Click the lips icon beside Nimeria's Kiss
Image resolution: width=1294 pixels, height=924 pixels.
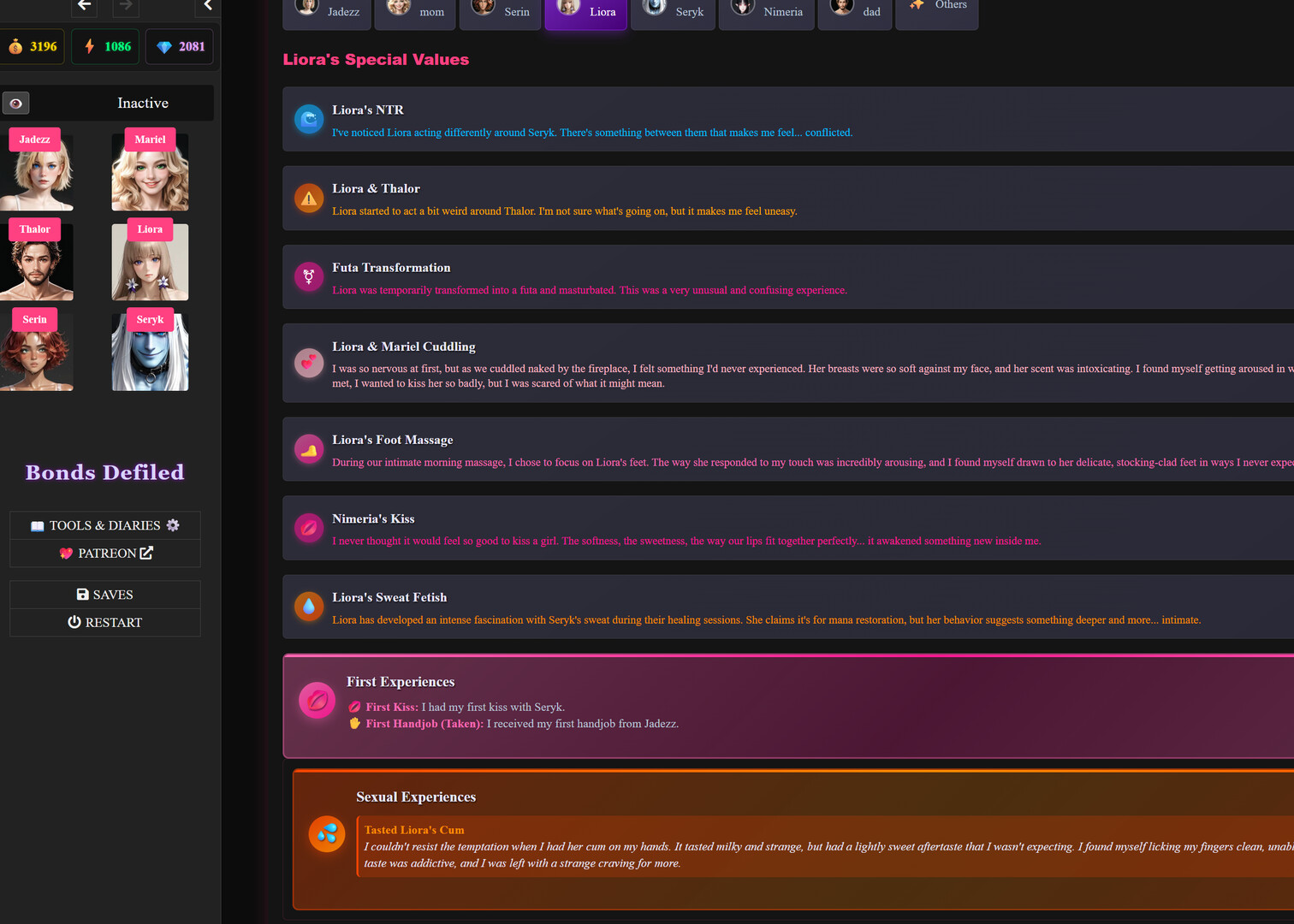click(x=308, y=528)
